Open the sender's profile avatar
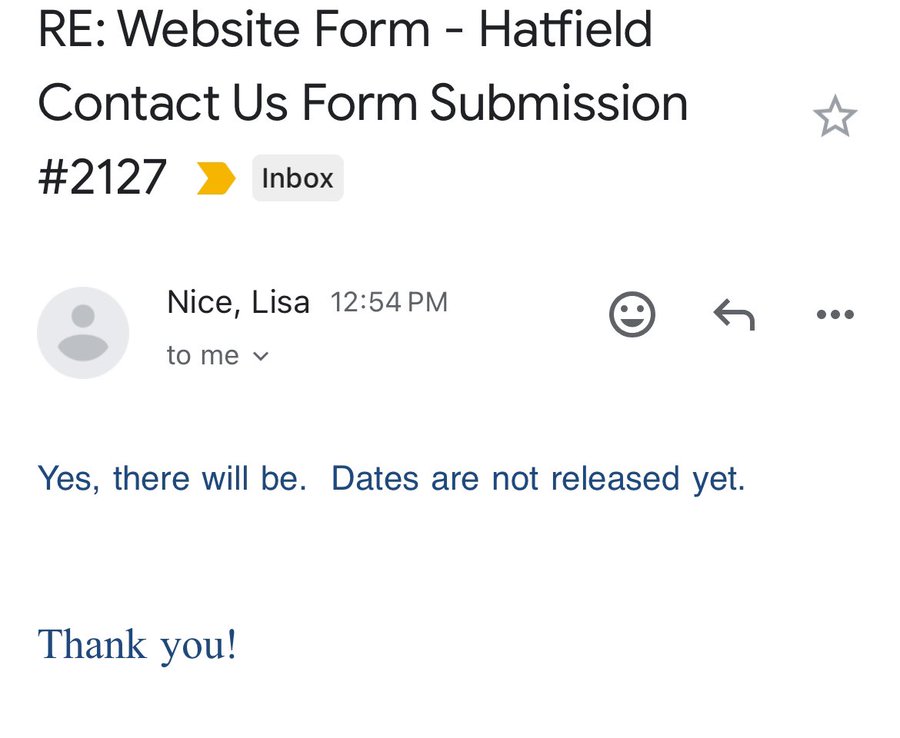Screen dimensions: 900x738 (x=83, y=333)
